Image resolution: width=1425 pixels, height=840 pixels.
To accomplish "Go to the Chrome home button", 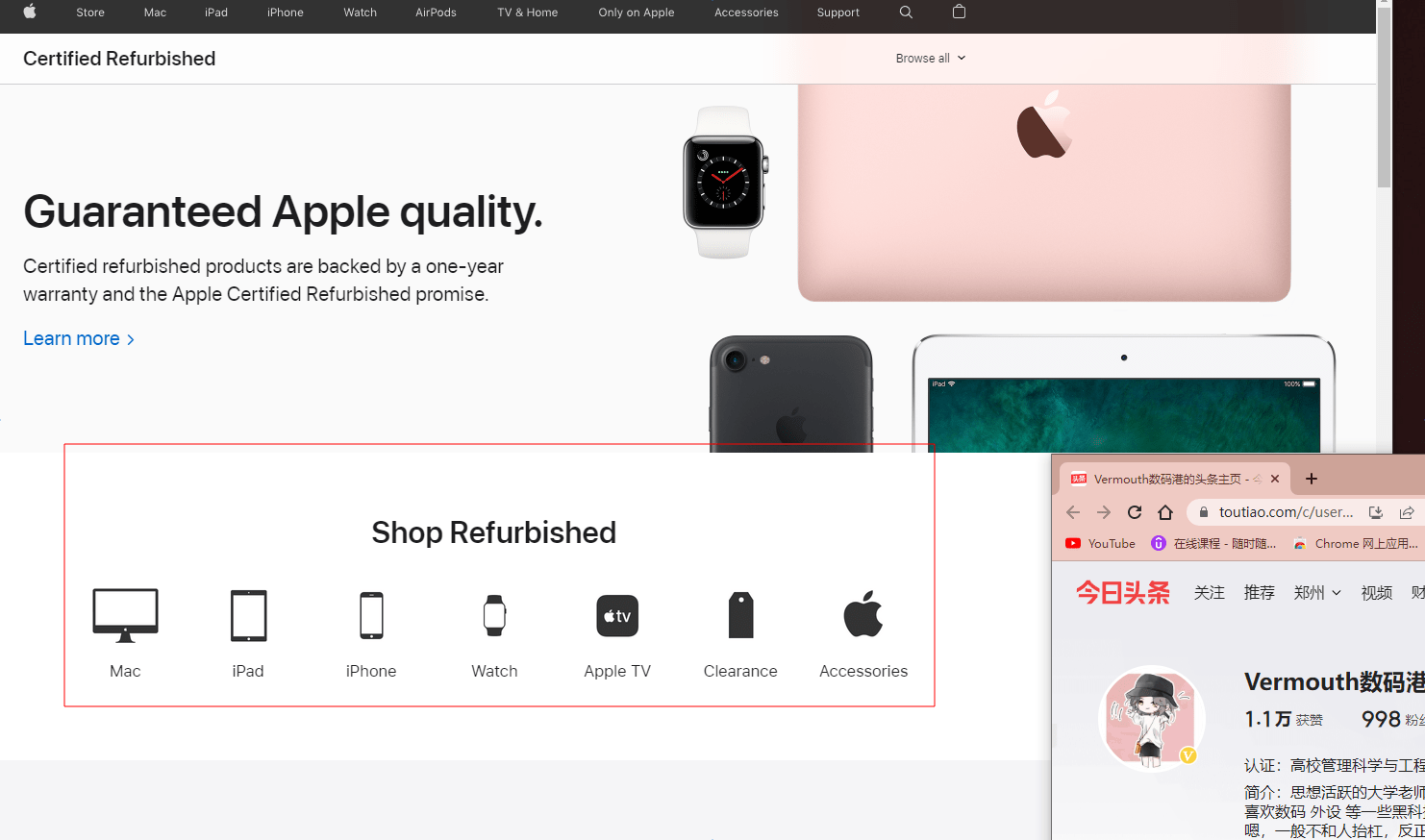I will [x=1165, y=512].
